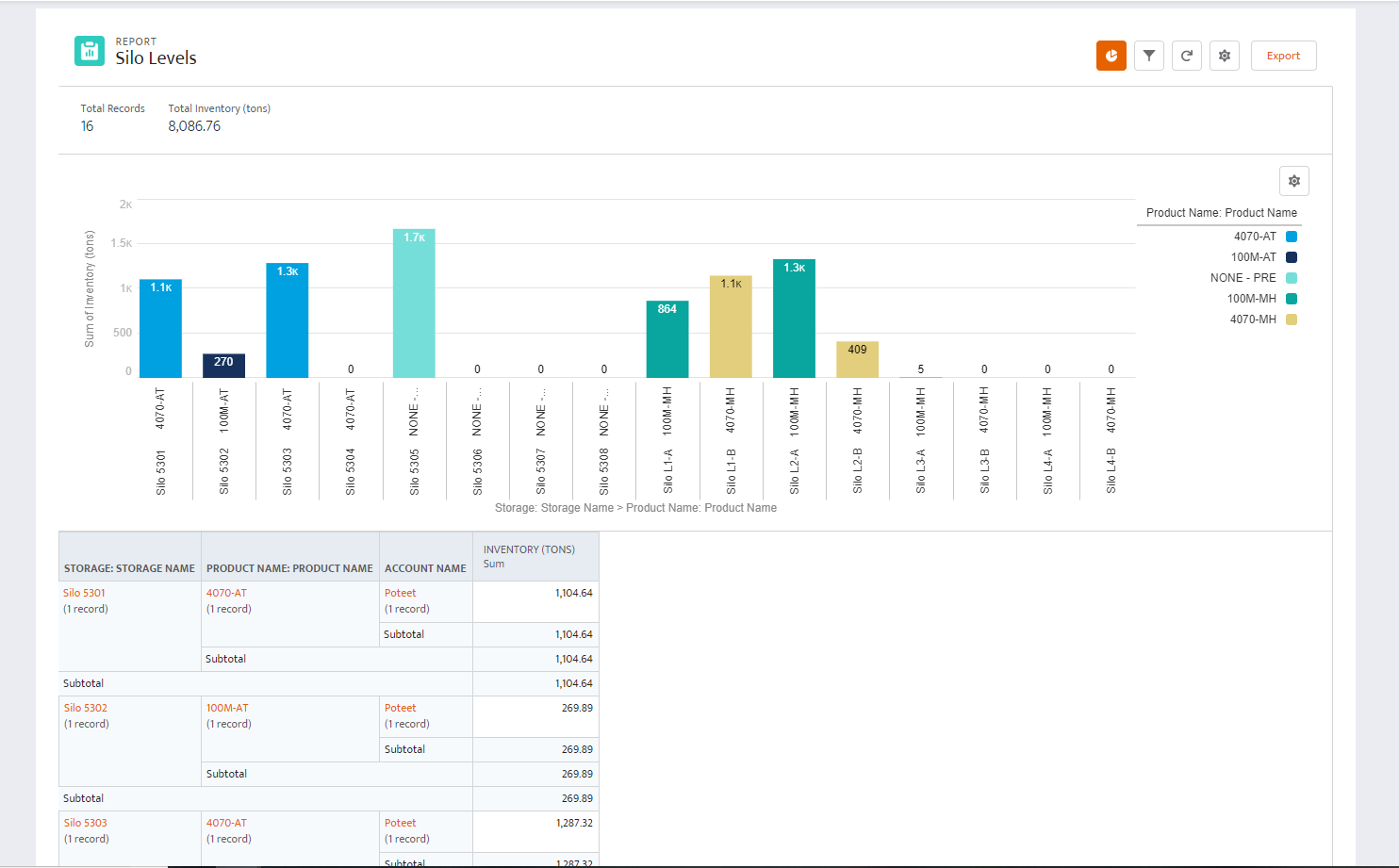The width and height of the screenshot is (1399, 868).
Task: Open the 4070-AT product in Silo 5303 row
Action: point(226,823)
